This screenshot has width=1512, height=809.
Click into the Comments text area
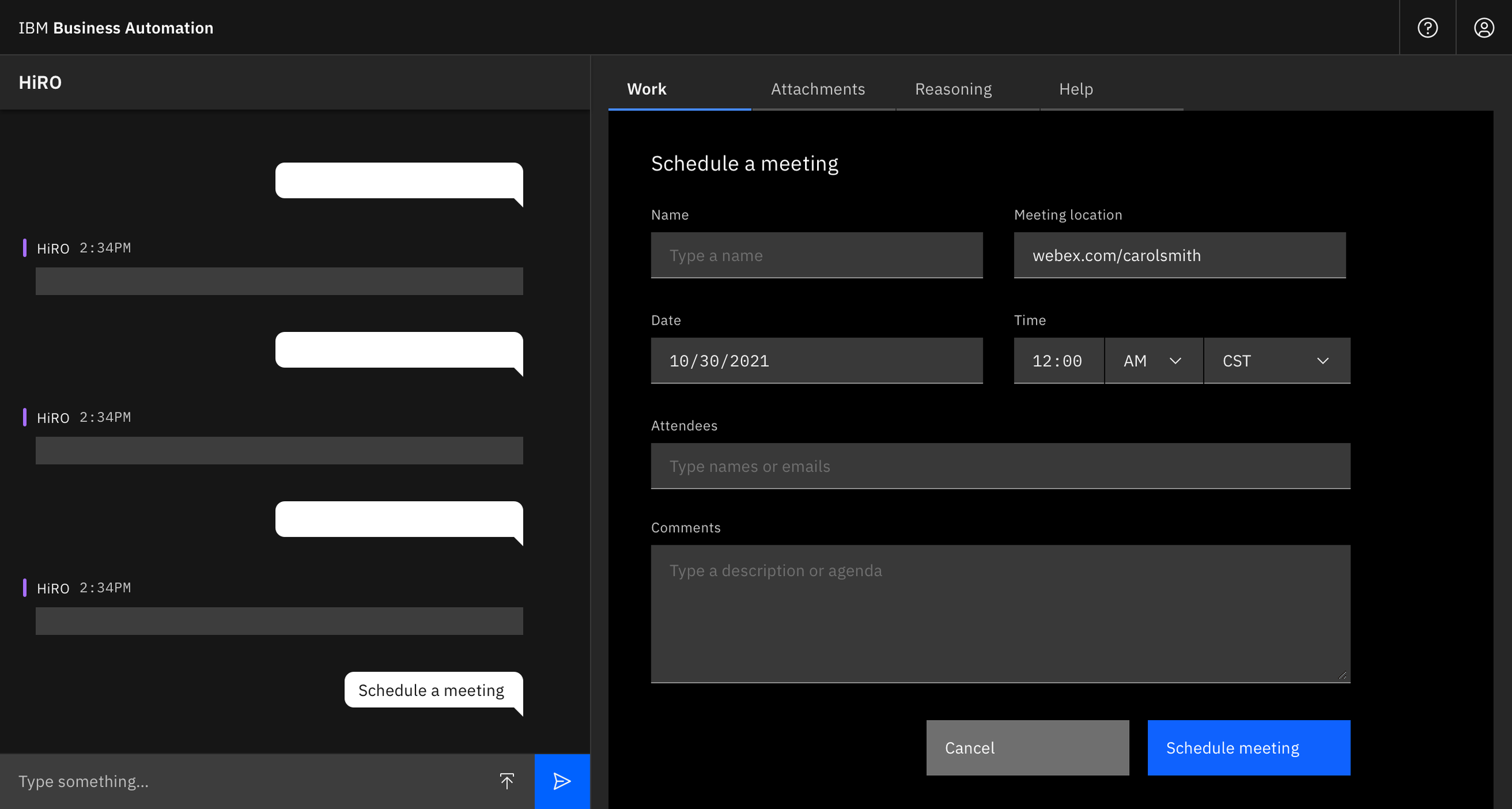(1000, 614)
